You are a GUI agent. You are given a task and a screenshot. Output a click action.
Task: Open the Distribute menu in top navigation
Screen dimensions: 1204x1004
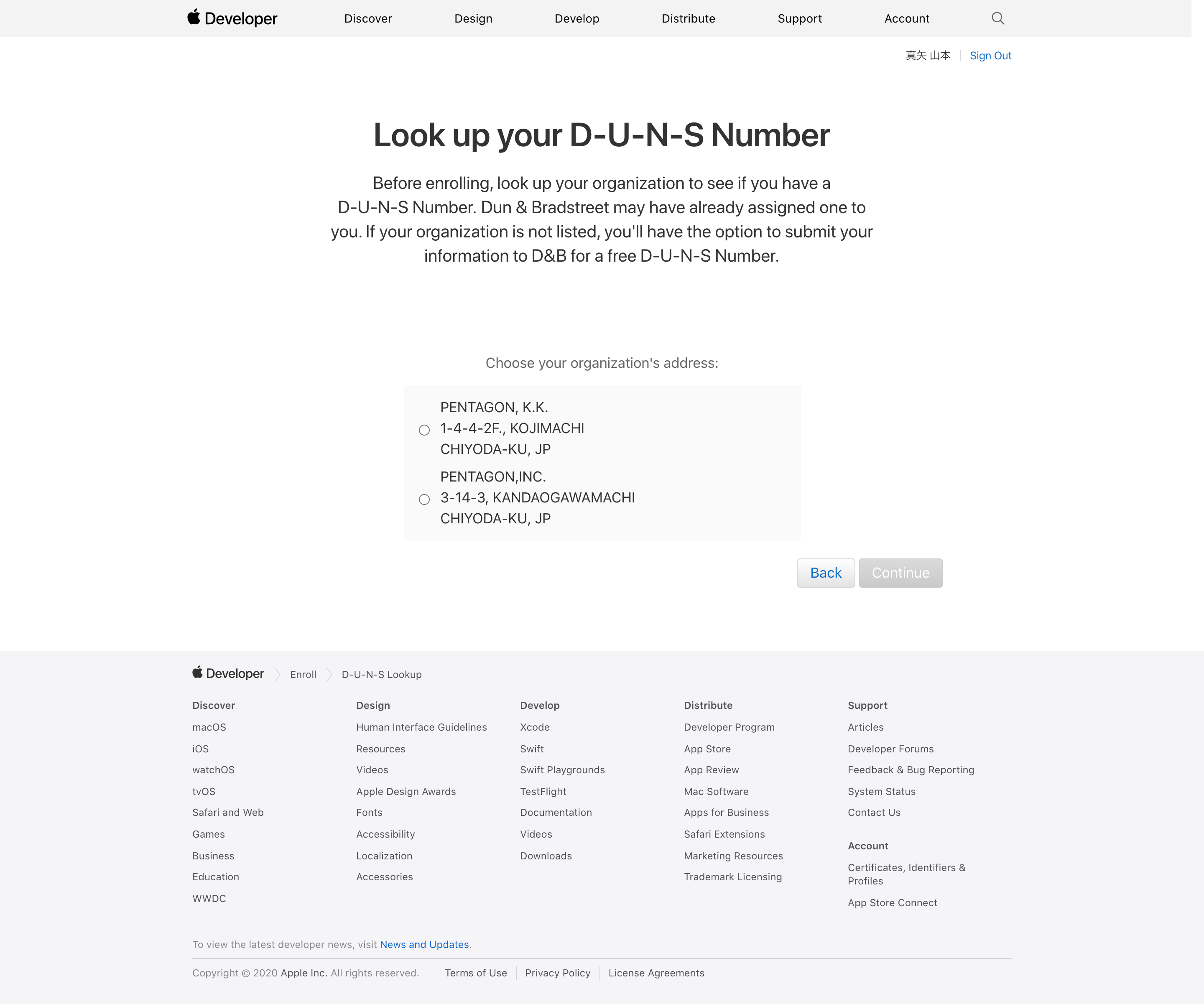(x=689, y=18)
